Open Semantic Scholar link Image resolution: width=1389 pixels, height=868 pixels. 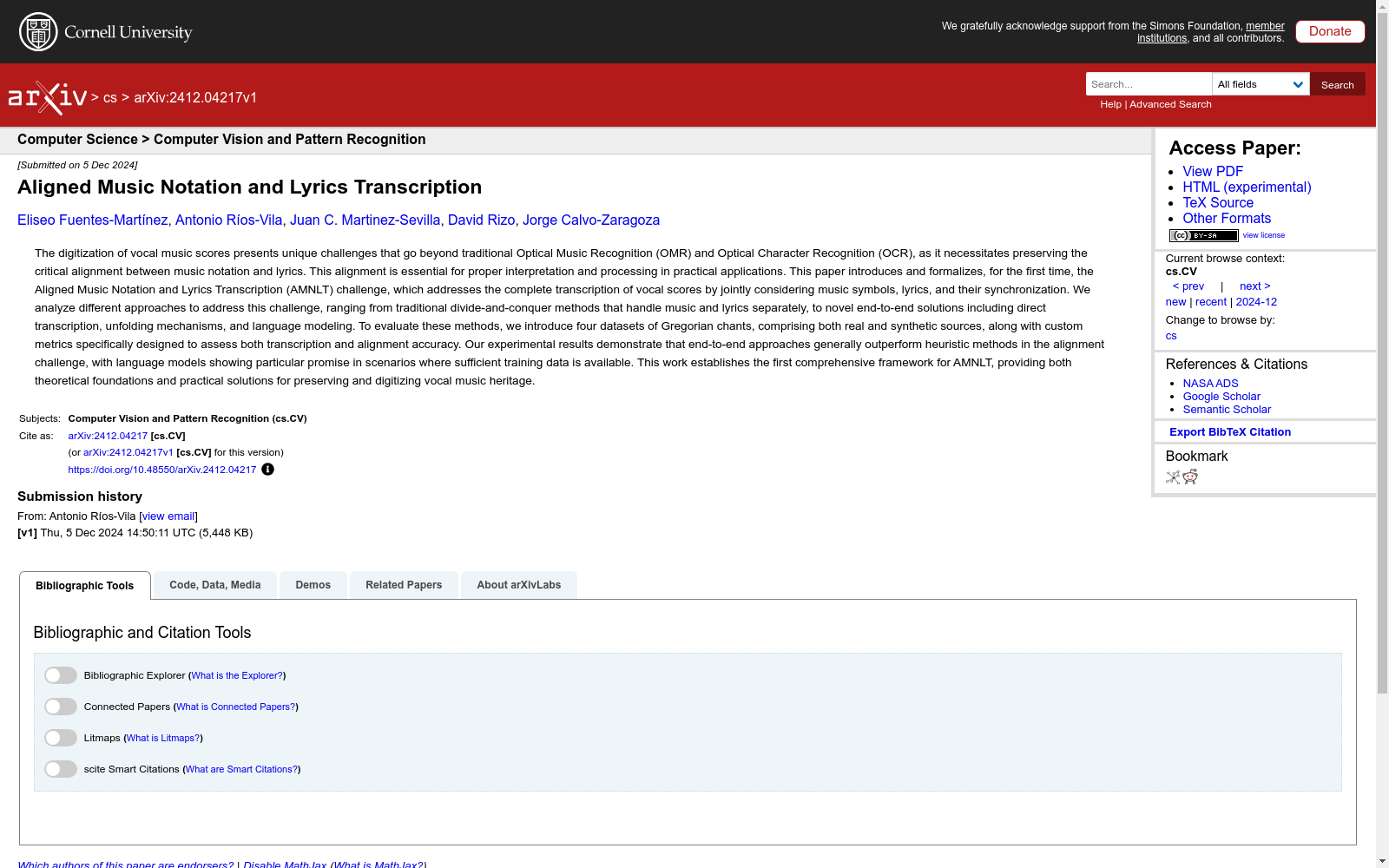click(1227, 410)
